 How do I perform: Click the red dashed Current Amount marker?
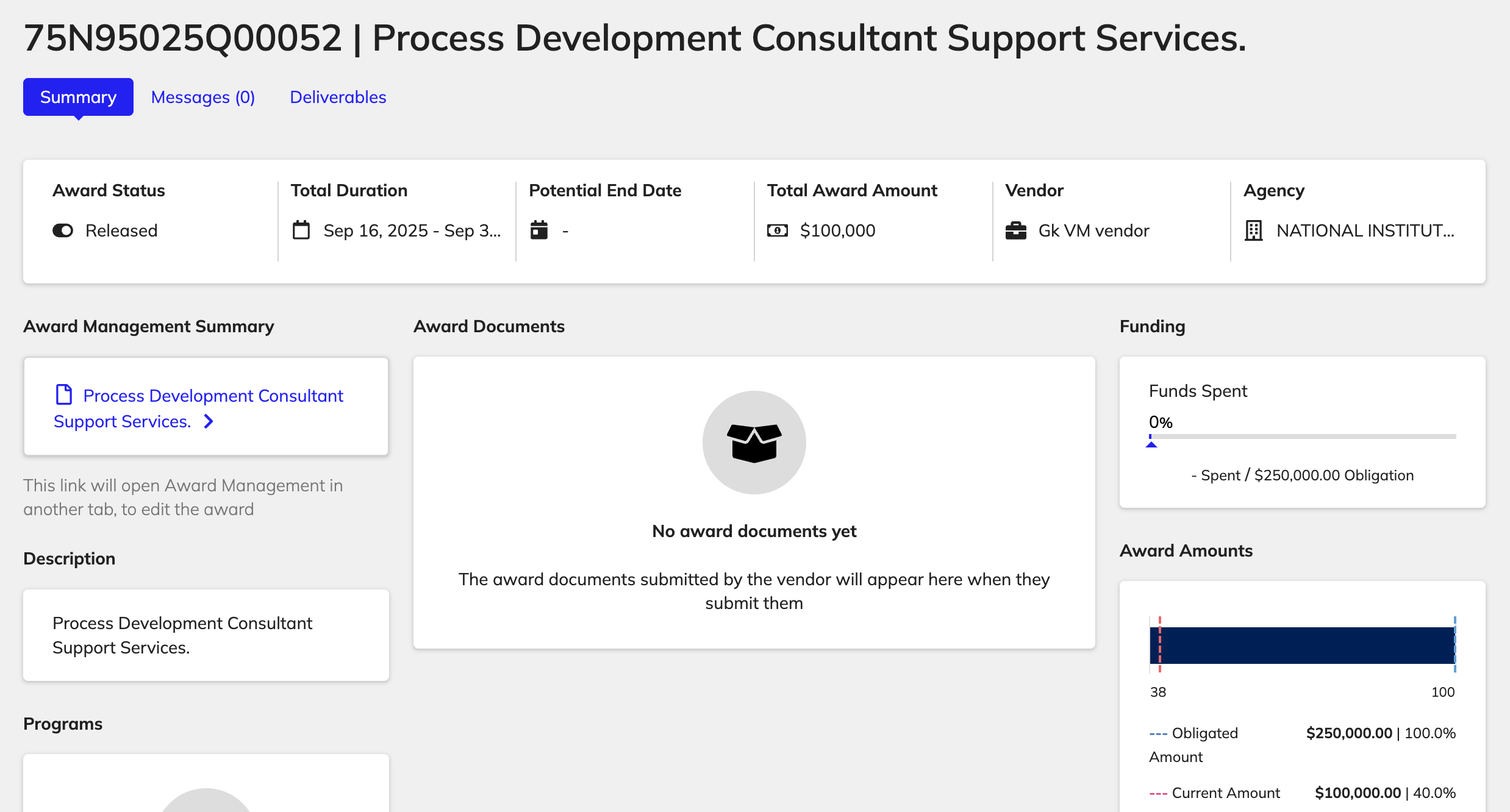pos(1160,644)
